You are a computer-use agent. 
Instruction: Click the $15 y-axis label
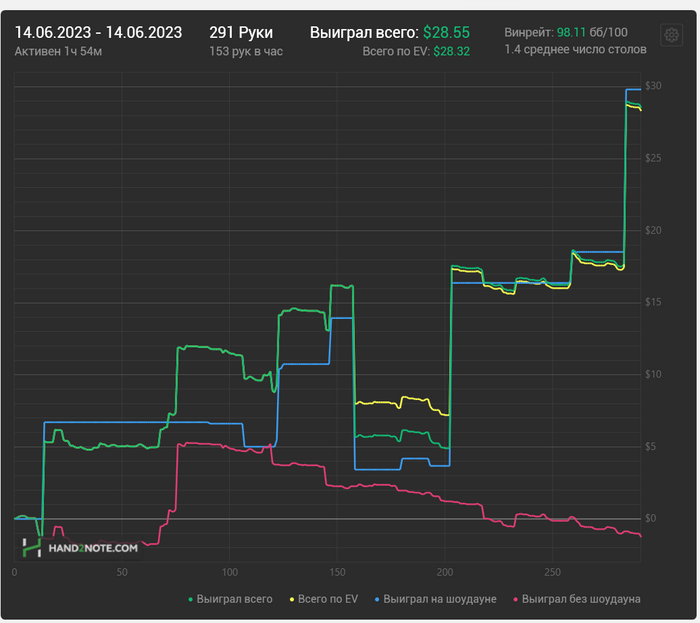tap(653, 302)
